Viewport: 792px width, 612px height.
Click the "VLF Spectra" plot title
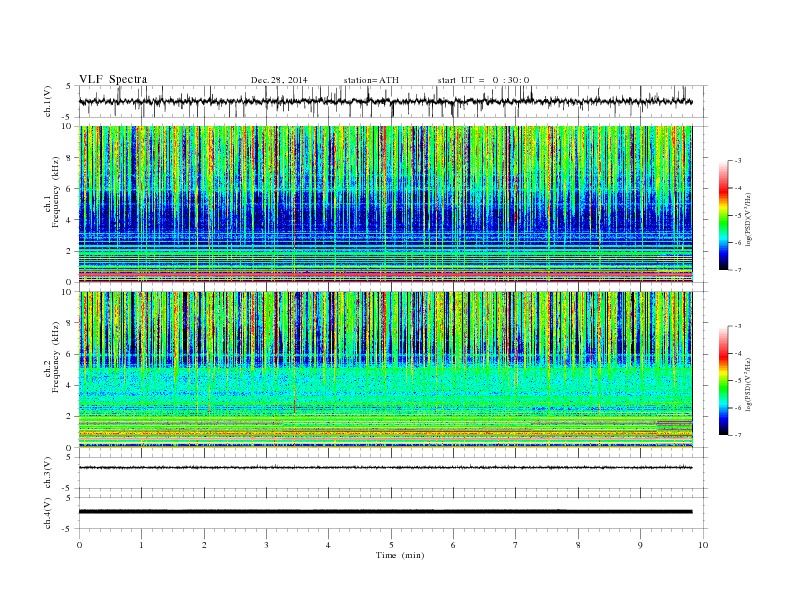[x=113, y=79]
